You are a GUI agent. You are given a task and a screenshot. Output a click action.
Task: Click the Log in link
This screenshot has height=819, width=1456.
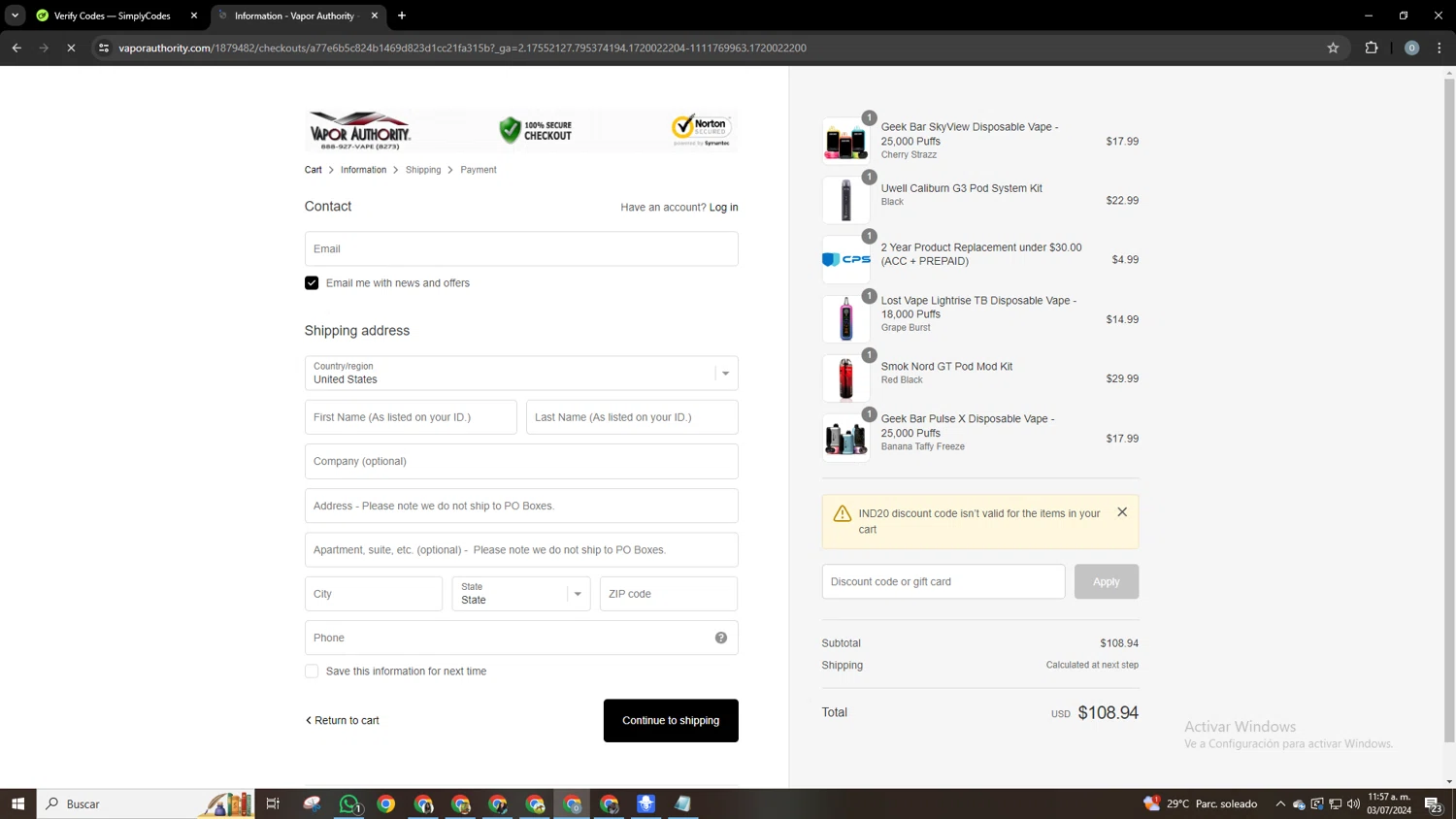[723, 208]
